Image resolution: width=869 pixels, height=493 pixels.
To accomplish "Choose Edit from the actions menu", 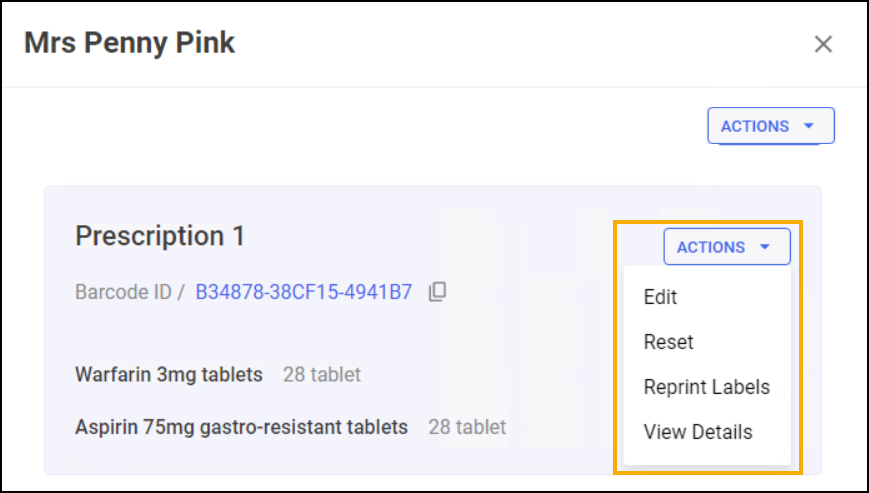I will point(661,297).
